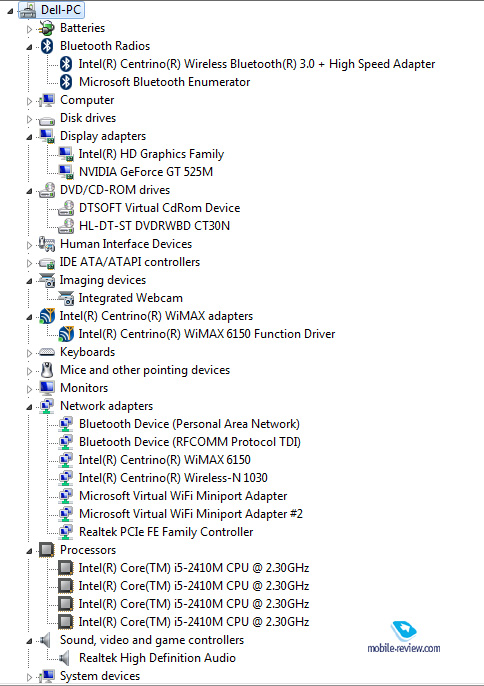This screenshot has width=484, height=686.
Task: Click the Mice and other pointing devices icon
Action: point(47,370)
